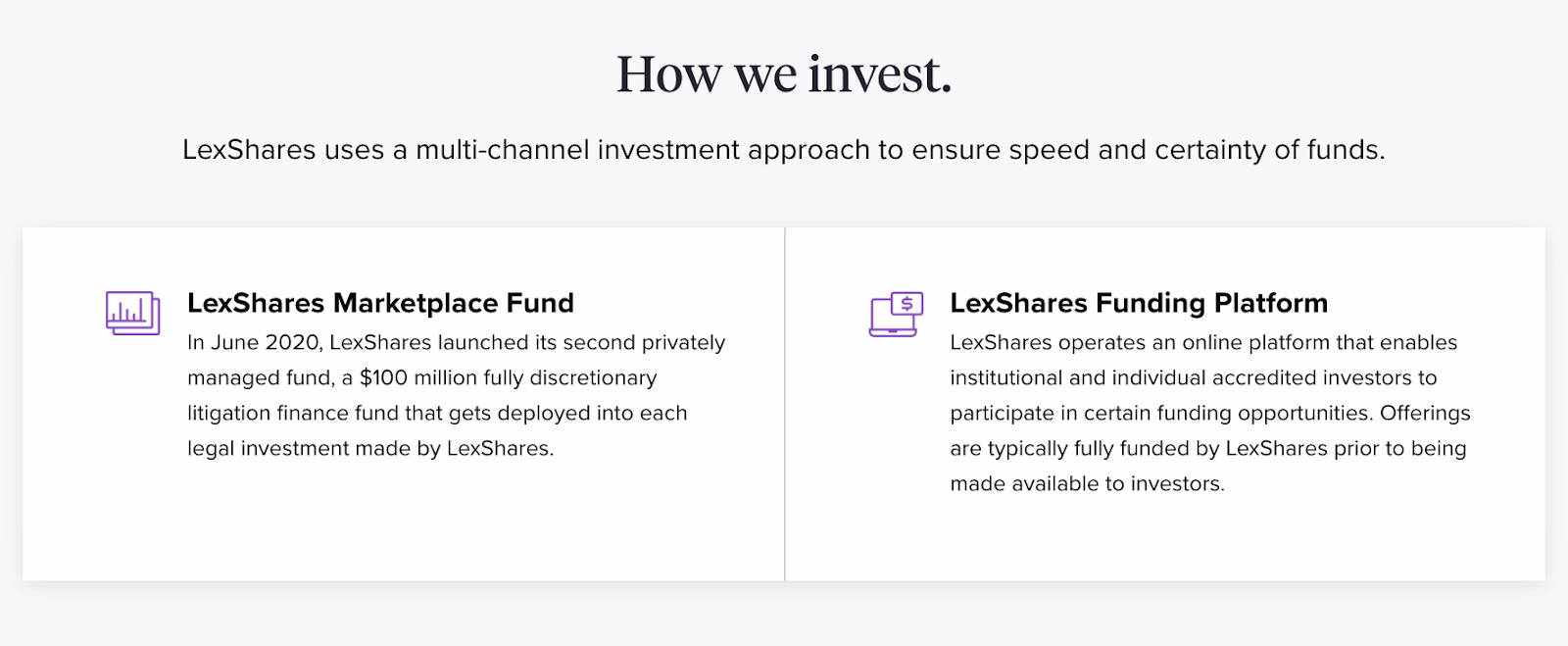The width and height of the screenshot is (1568, 646).
Task: Click the "How we invest." title
Action: [784, 75]
